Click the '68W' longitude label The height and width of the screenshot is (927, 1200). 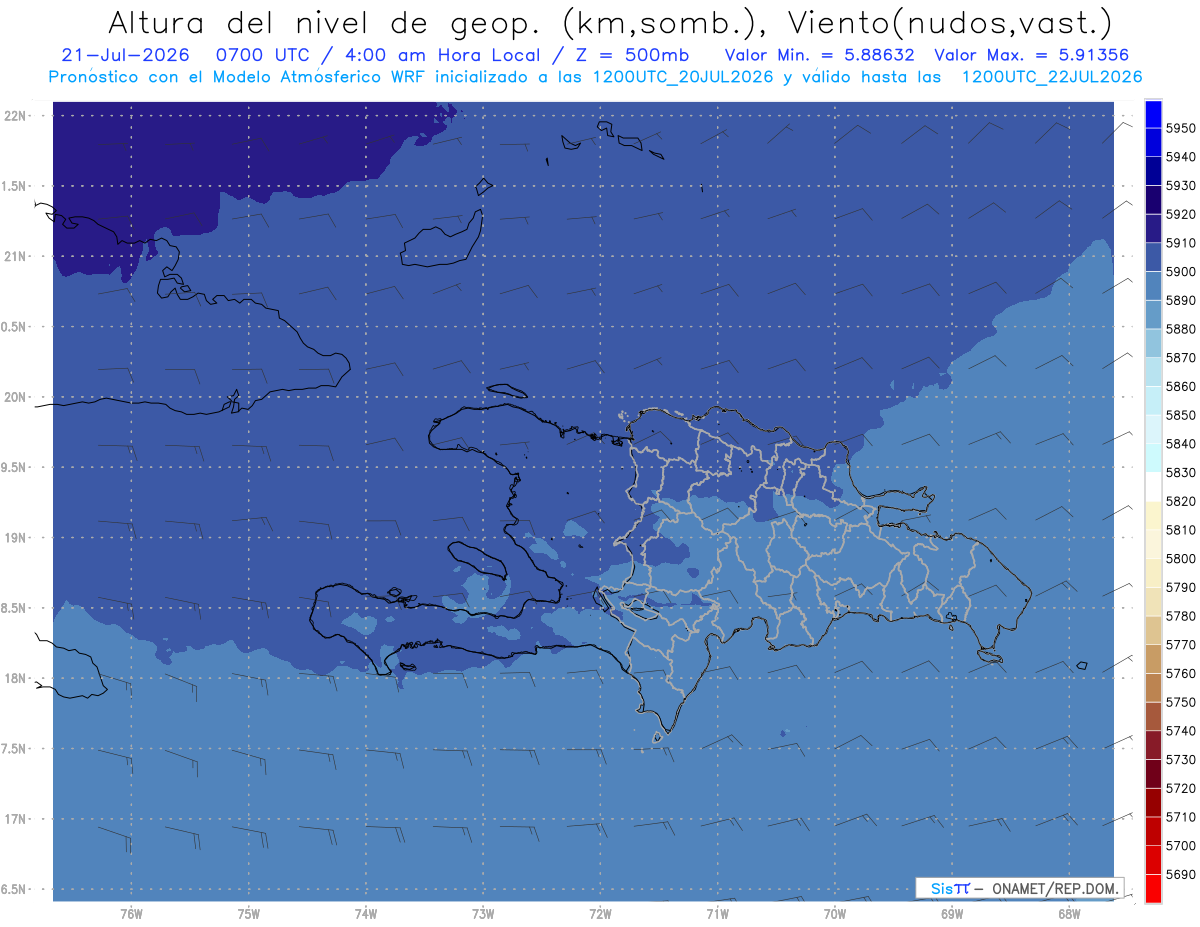(1069, 914)
